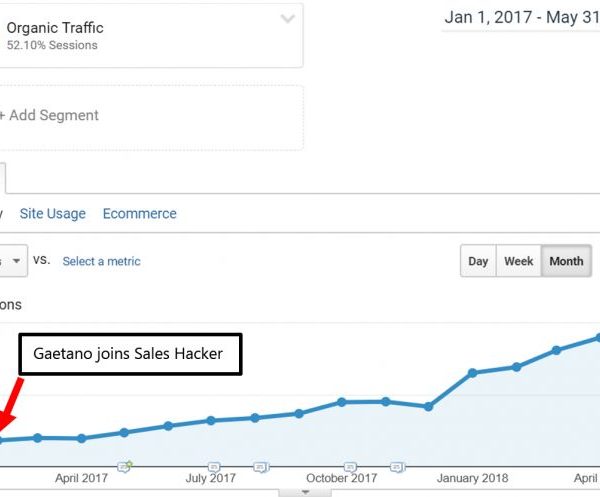Open Organic Traffic segment dropdown chevron
The image size is (600, 497).
pyautogui.click(x=288, y=19)
